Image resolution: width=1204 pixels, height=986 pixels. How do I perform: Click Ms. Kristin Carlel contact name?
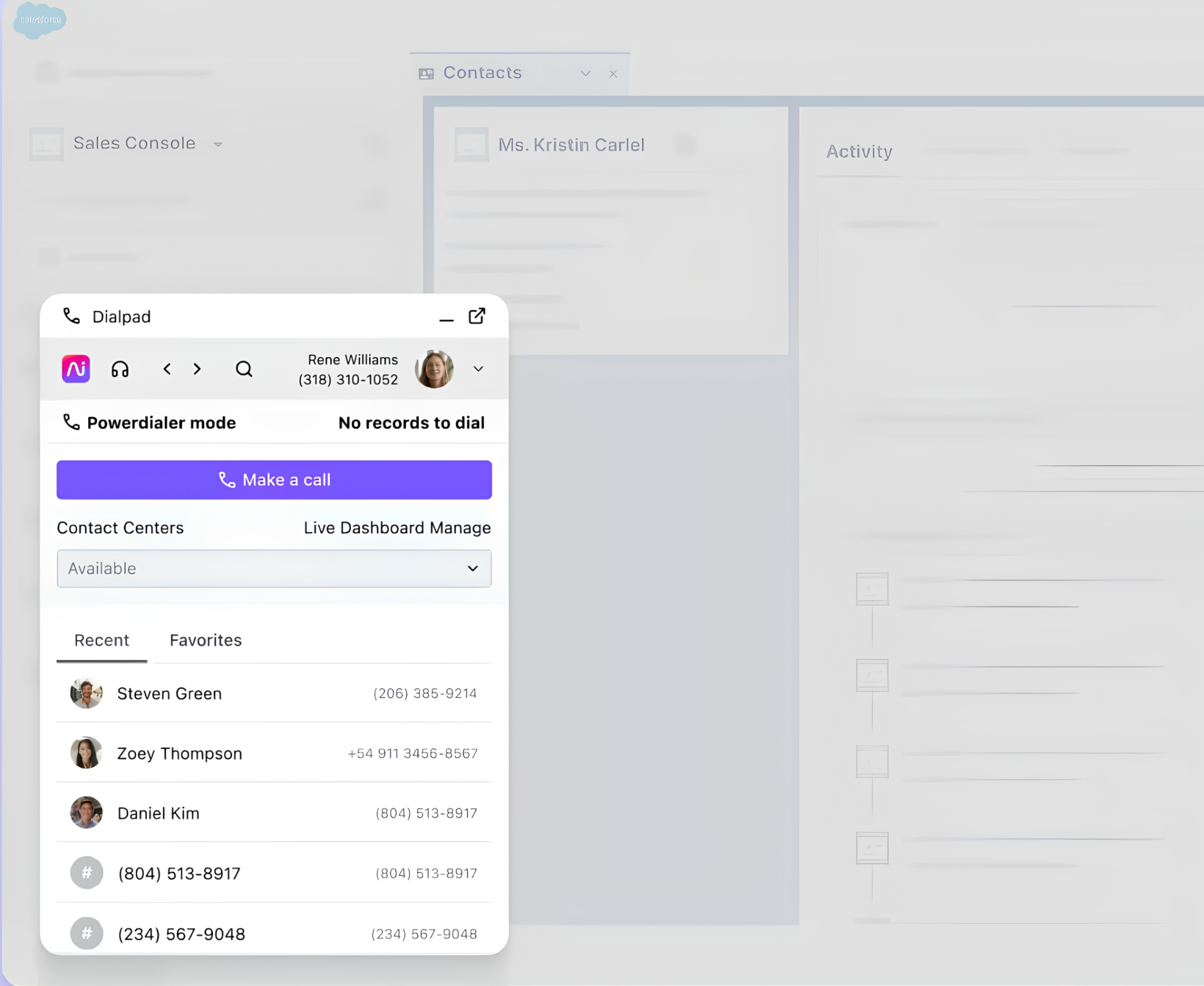tap(571, 145)
